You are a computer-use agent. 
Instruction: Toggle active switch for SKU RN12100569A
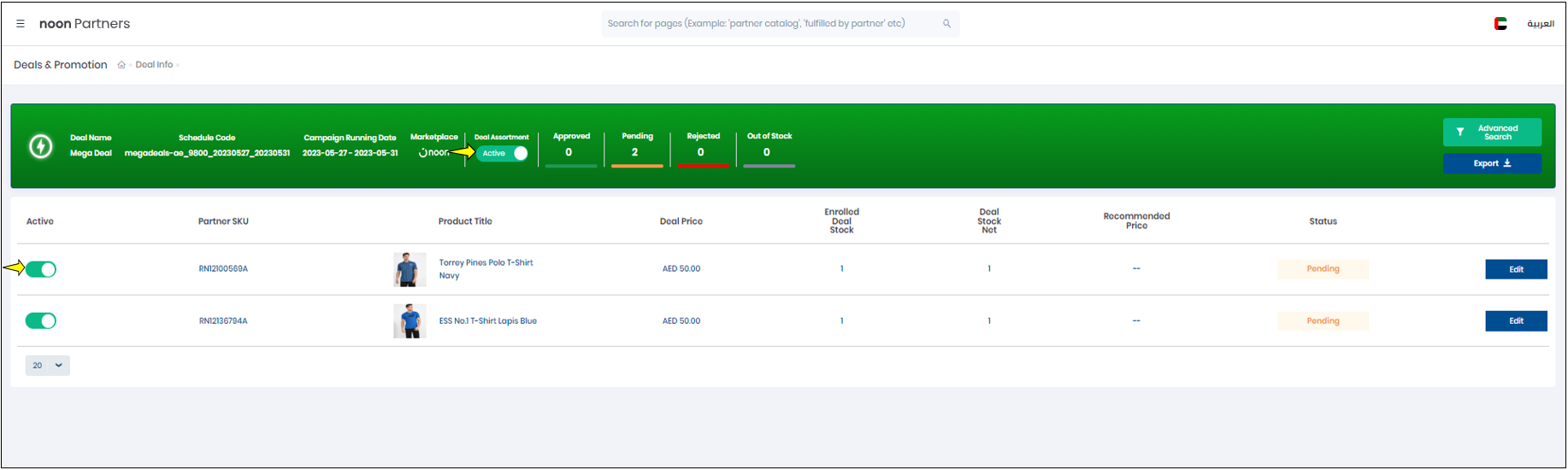pos(41,269)
